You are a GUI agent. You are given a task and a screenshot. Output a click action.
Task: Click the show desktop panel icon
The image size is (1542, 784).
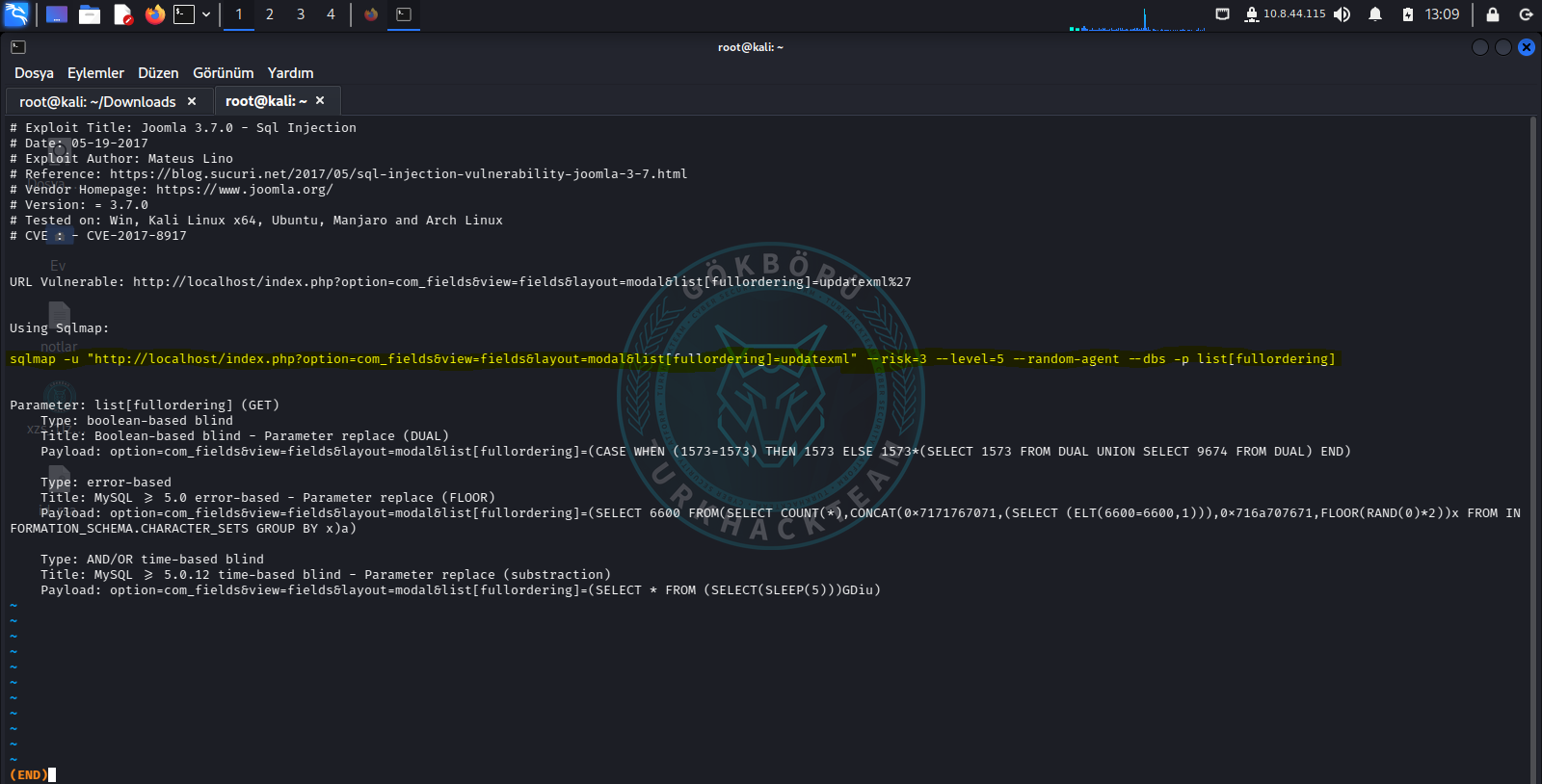pyautogui.click(x=57, y=14)
